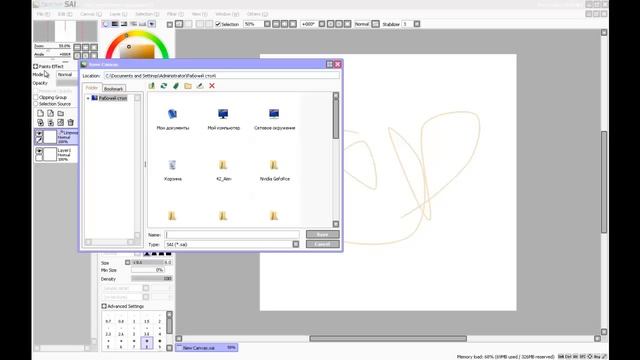This screenshot has width=640, height=360.
Task: Open the Window menu
Action: [227, 14]
